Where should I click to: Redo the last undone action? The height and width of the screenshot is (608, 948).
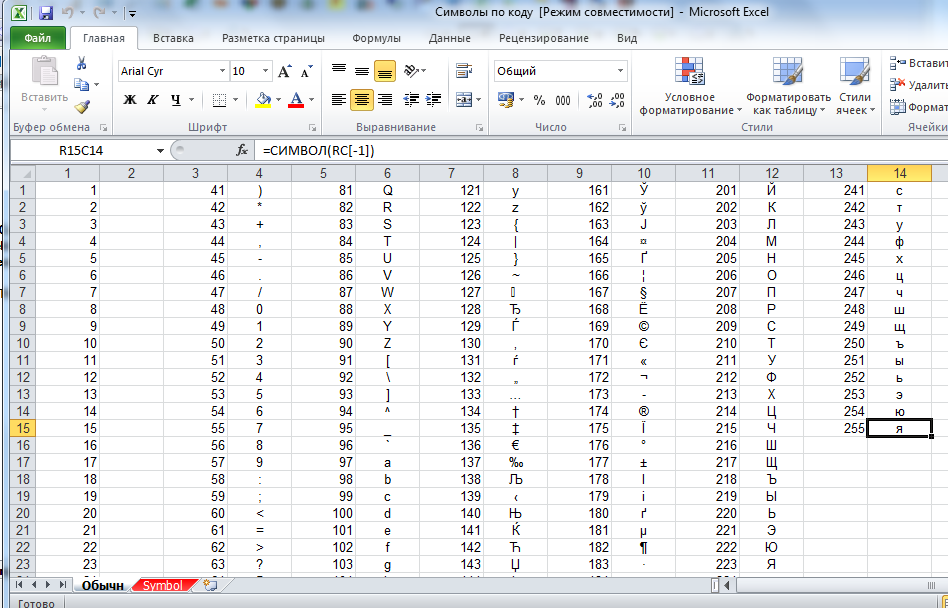click(x=99, y=12)
